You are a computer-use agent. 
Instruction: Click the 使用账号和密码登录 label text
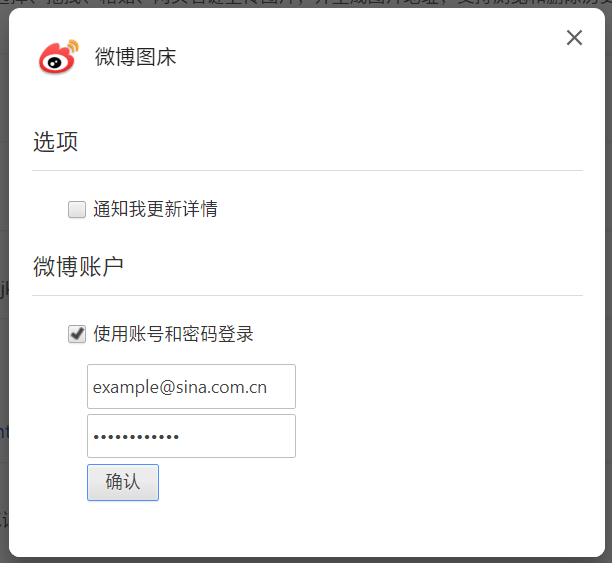(173, 334)
